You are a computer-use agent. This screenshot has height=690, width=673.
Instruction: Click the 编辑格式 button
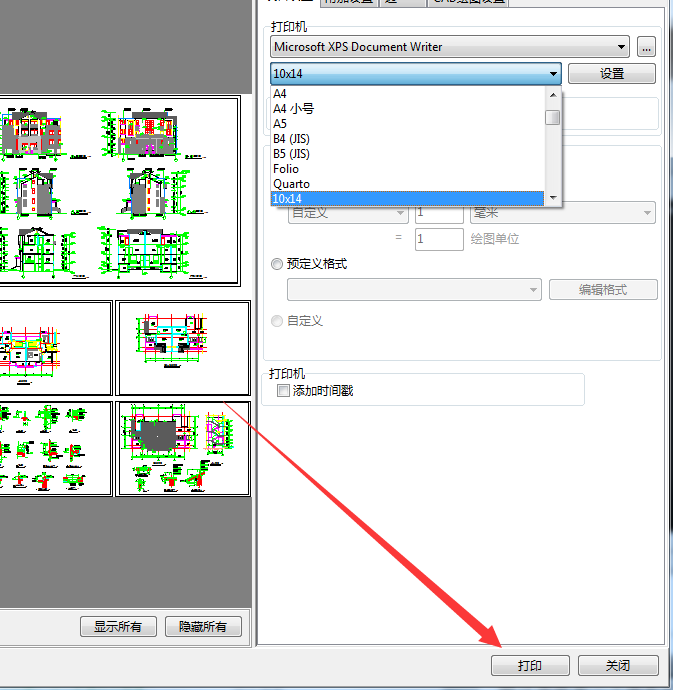pos(603,290)
